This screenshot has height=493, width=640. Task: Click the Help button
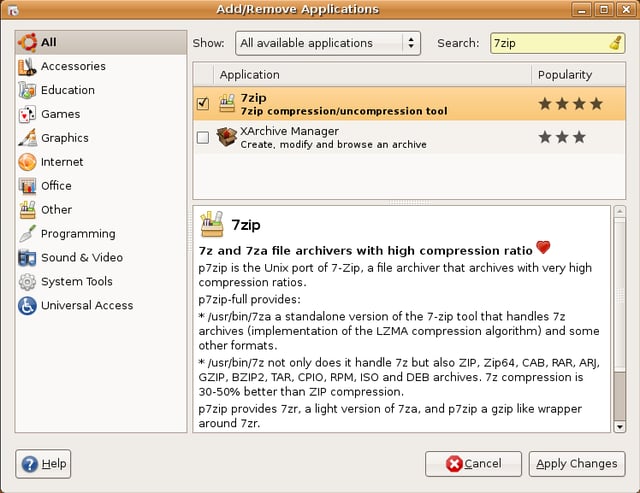point(43,464)
